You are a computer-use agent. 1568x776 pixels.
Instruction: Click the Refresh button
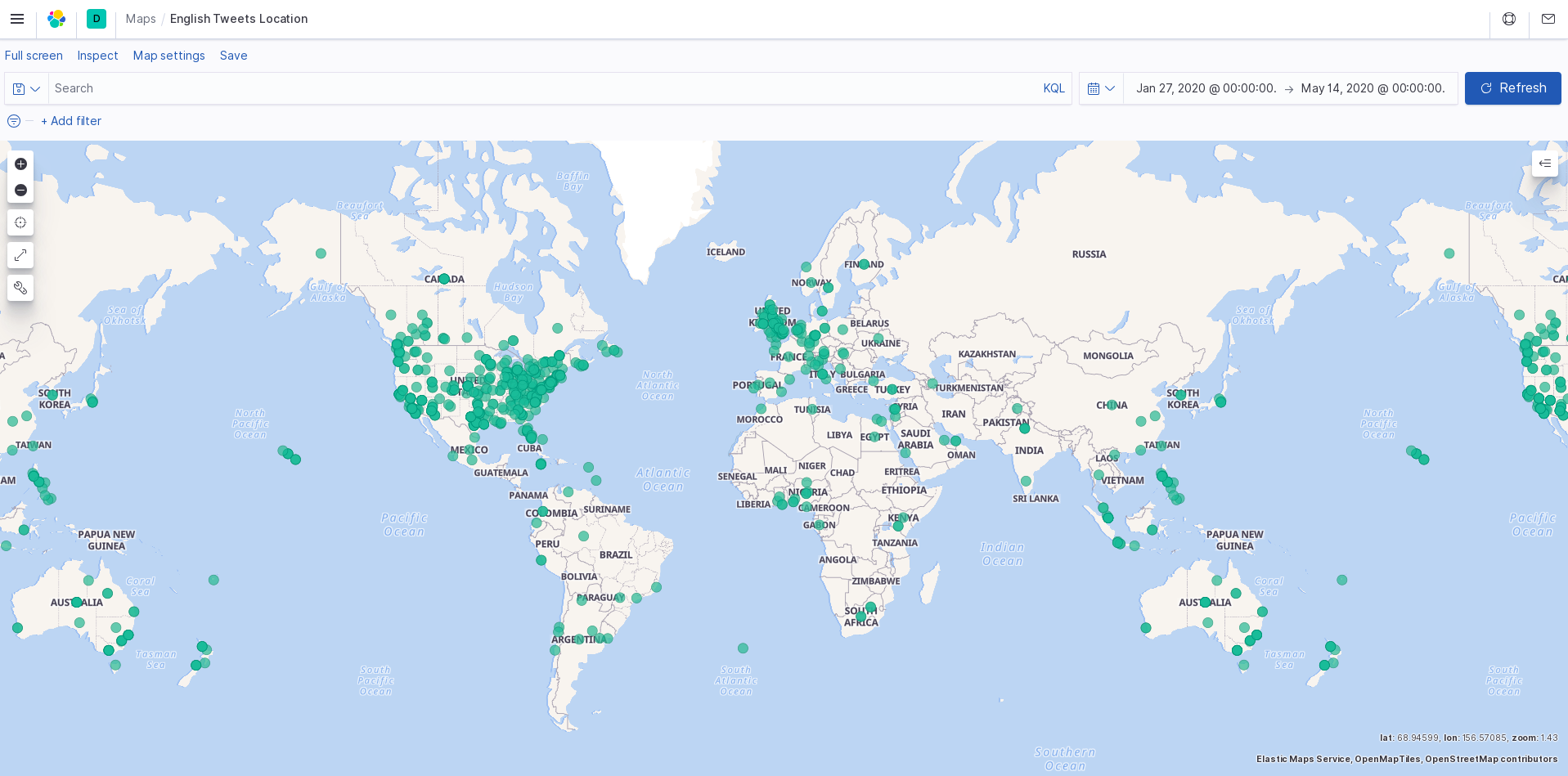(x=1512, y=88)
